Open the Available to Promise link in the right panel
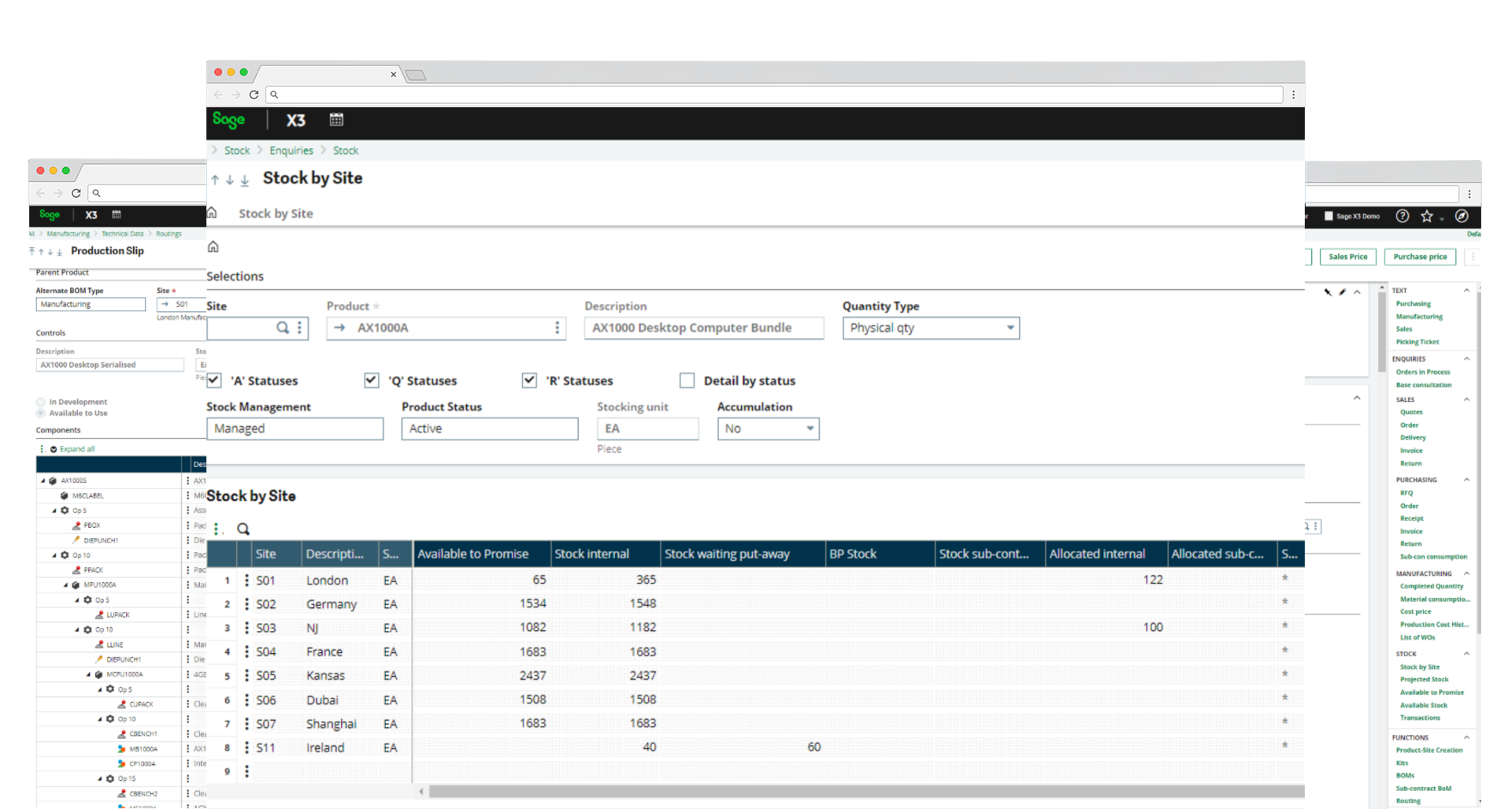 click(1432, 692)
